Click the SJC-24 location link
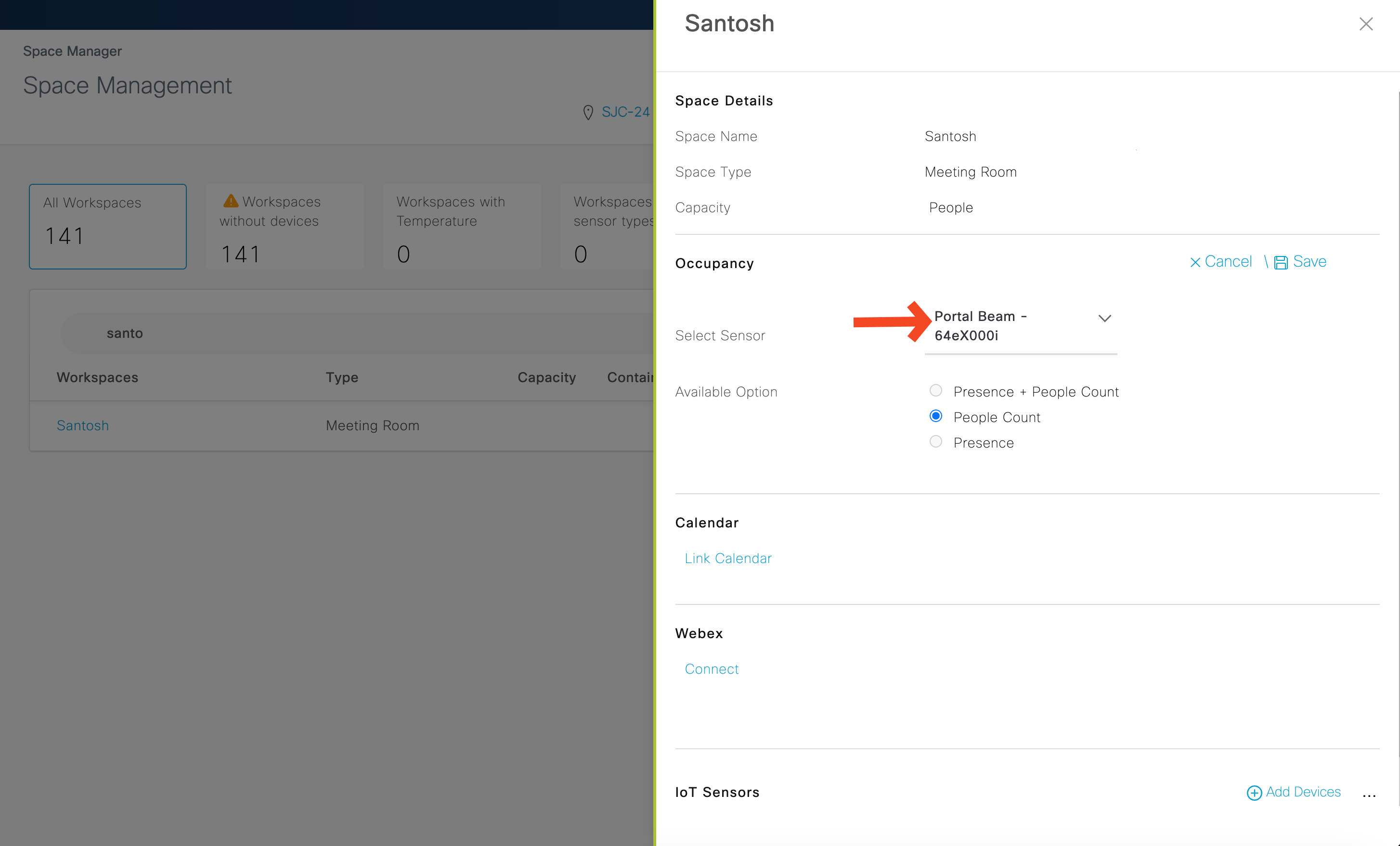The height and width of the screenshot is (846, 1400). pyautogui.click(x=625, y=112)
